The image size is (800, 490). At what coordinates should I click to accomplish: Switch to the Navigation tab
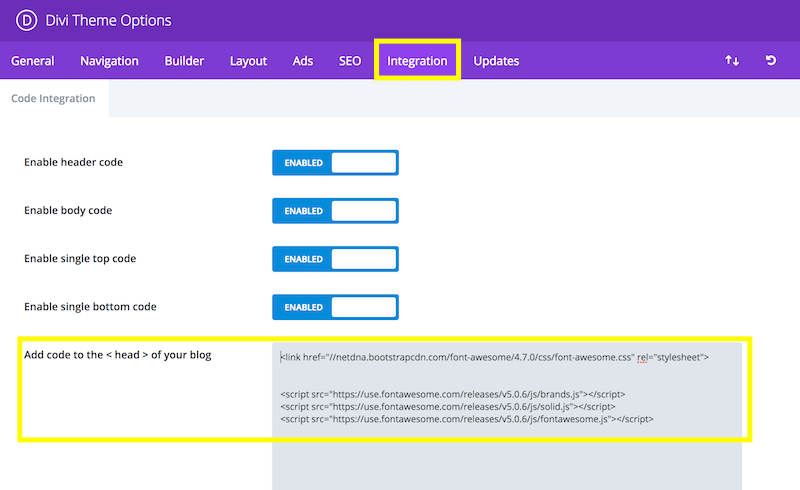click(109, 61)
